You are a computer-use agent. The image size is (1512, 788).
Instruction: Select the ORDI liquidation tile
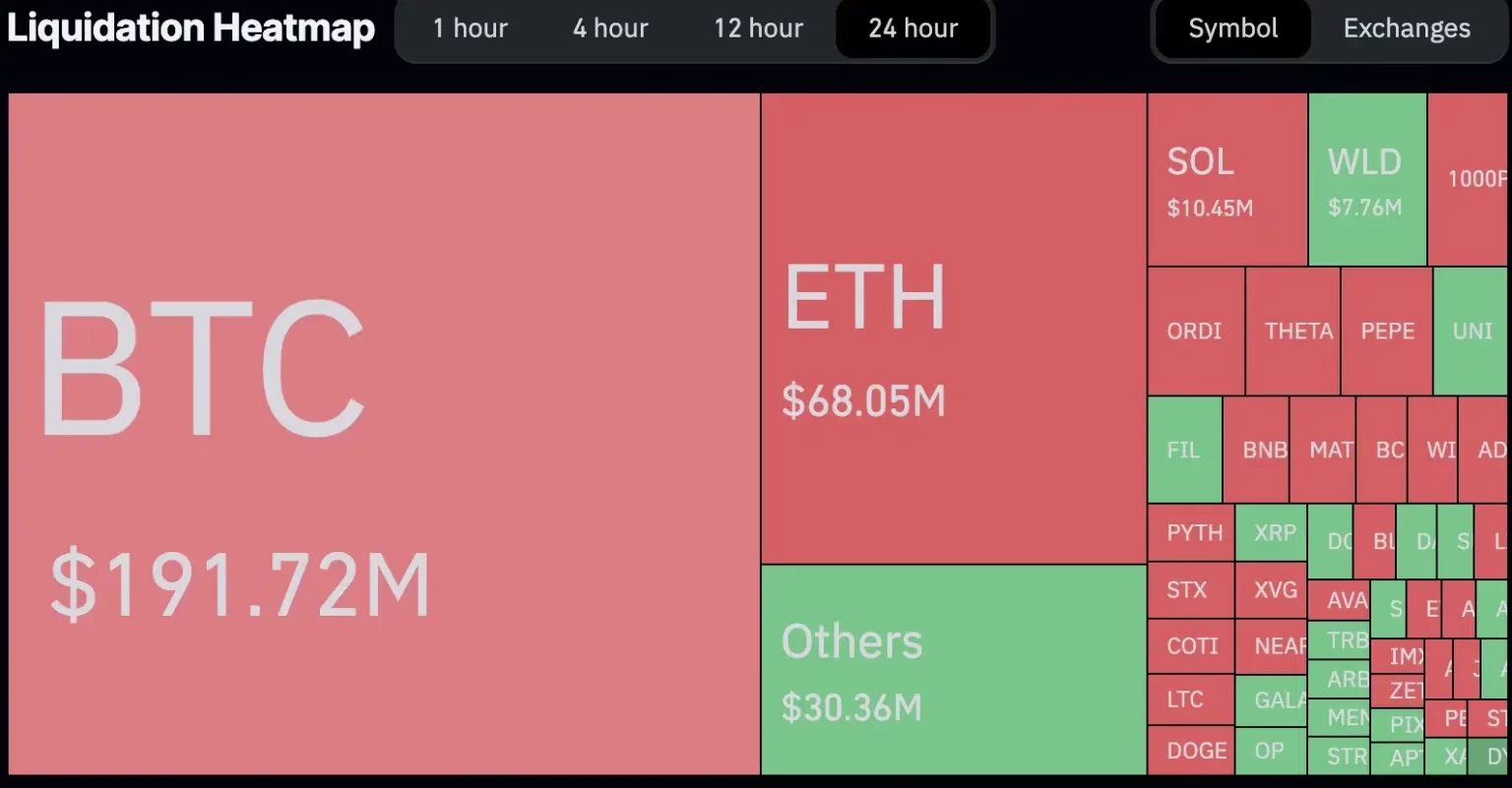[1195, 332]
